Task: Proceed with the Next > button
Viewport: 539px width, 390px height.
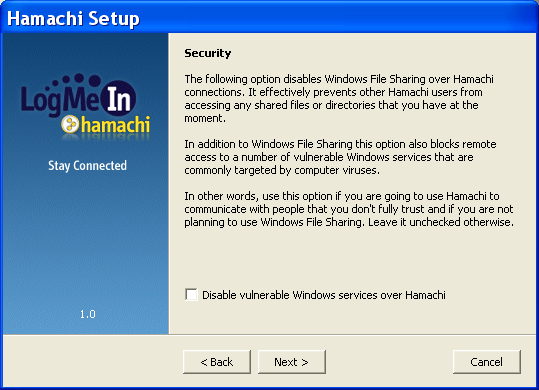Action: [292, 362]
